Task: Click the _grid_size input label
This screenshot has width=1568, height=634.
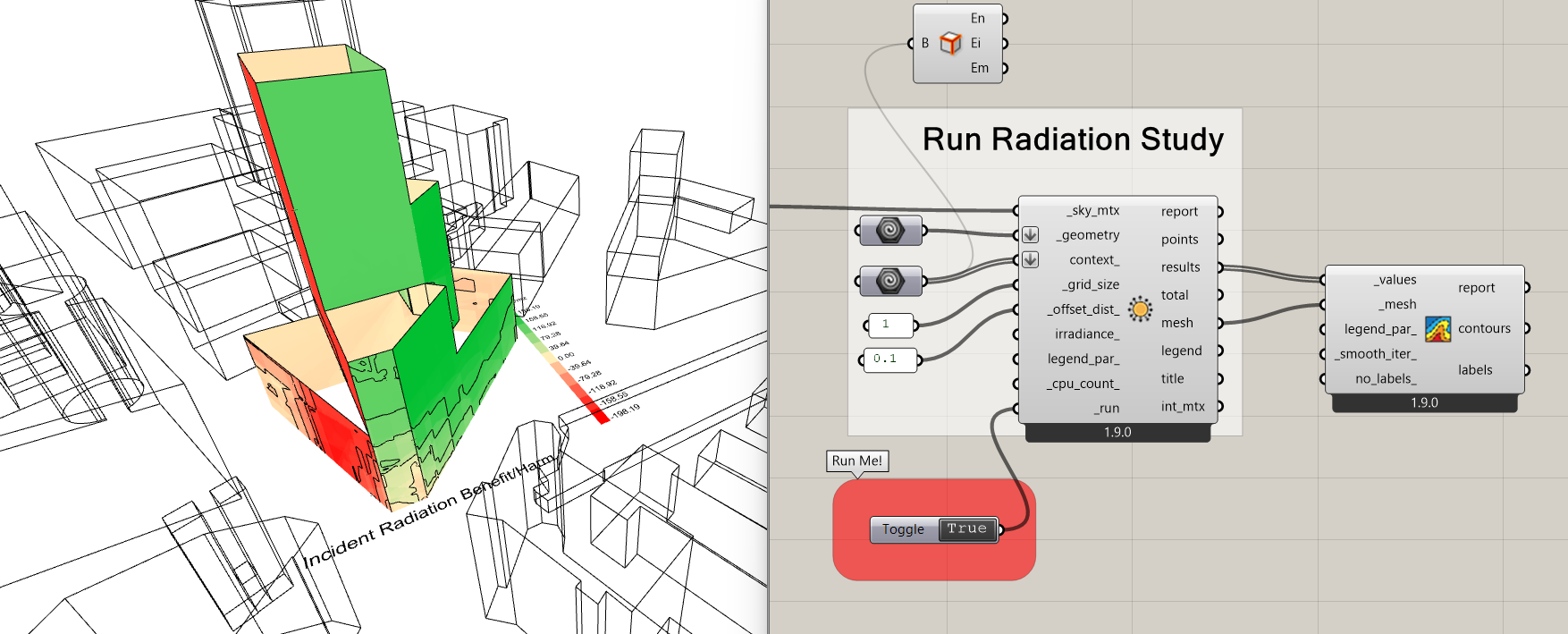Action: [x=1091, y=284]
